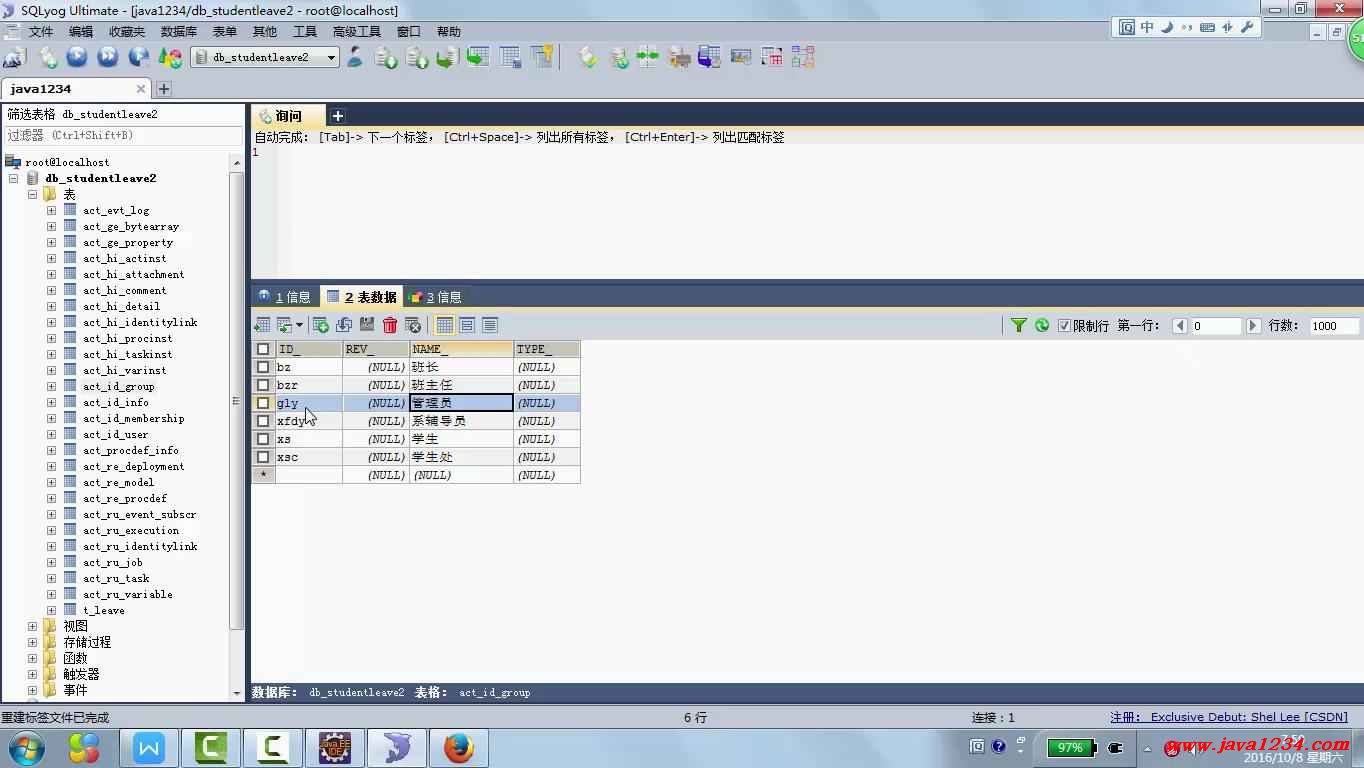Screen dimensions: 1364x768
Task: Check the row checkbox for bz
Action: pos(263,367)
